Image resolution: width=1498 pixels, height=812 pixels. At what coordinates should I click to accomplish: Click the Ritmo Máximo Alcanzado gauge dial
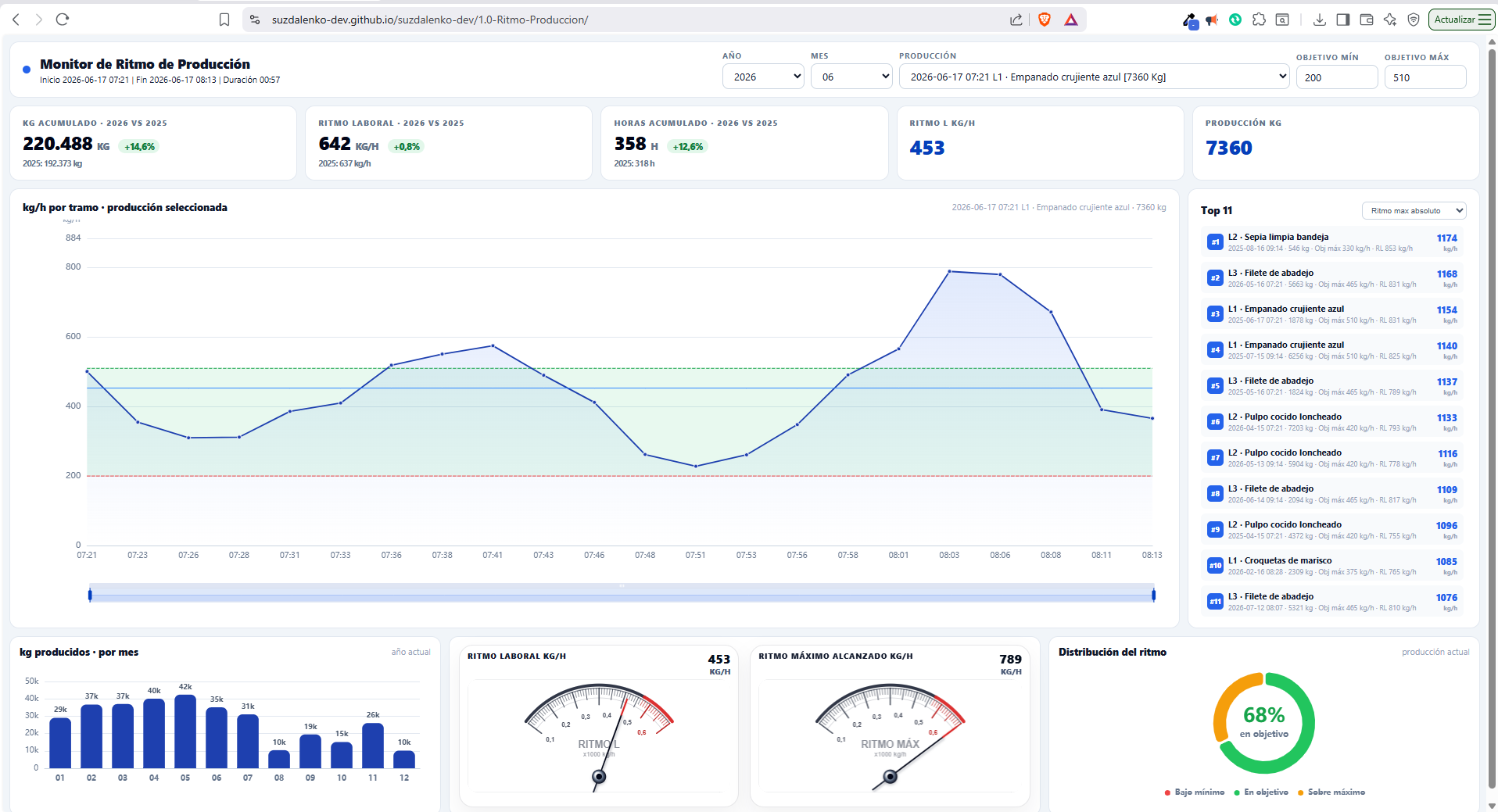coord(890,736)
